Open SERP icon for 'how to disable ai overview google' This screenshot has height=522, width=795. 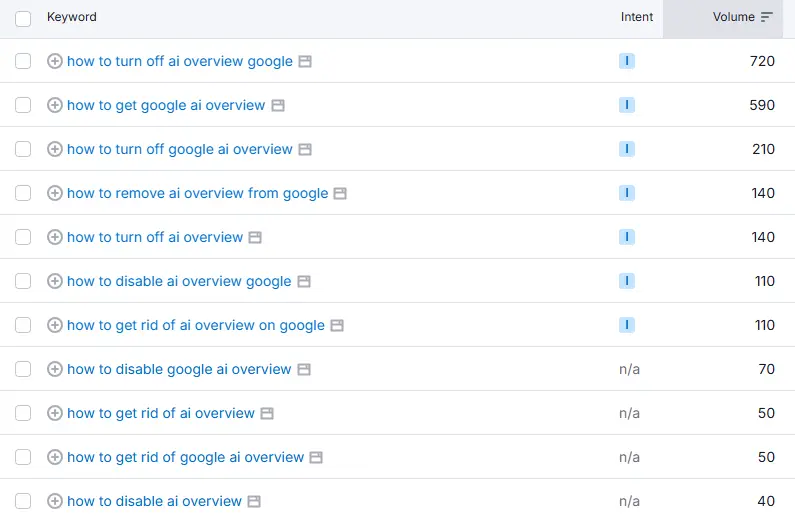(304, 282)
